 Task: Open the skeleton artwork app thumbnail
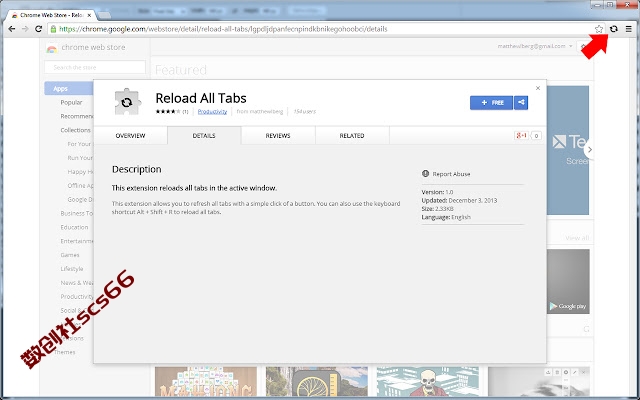tap(428, 382)
